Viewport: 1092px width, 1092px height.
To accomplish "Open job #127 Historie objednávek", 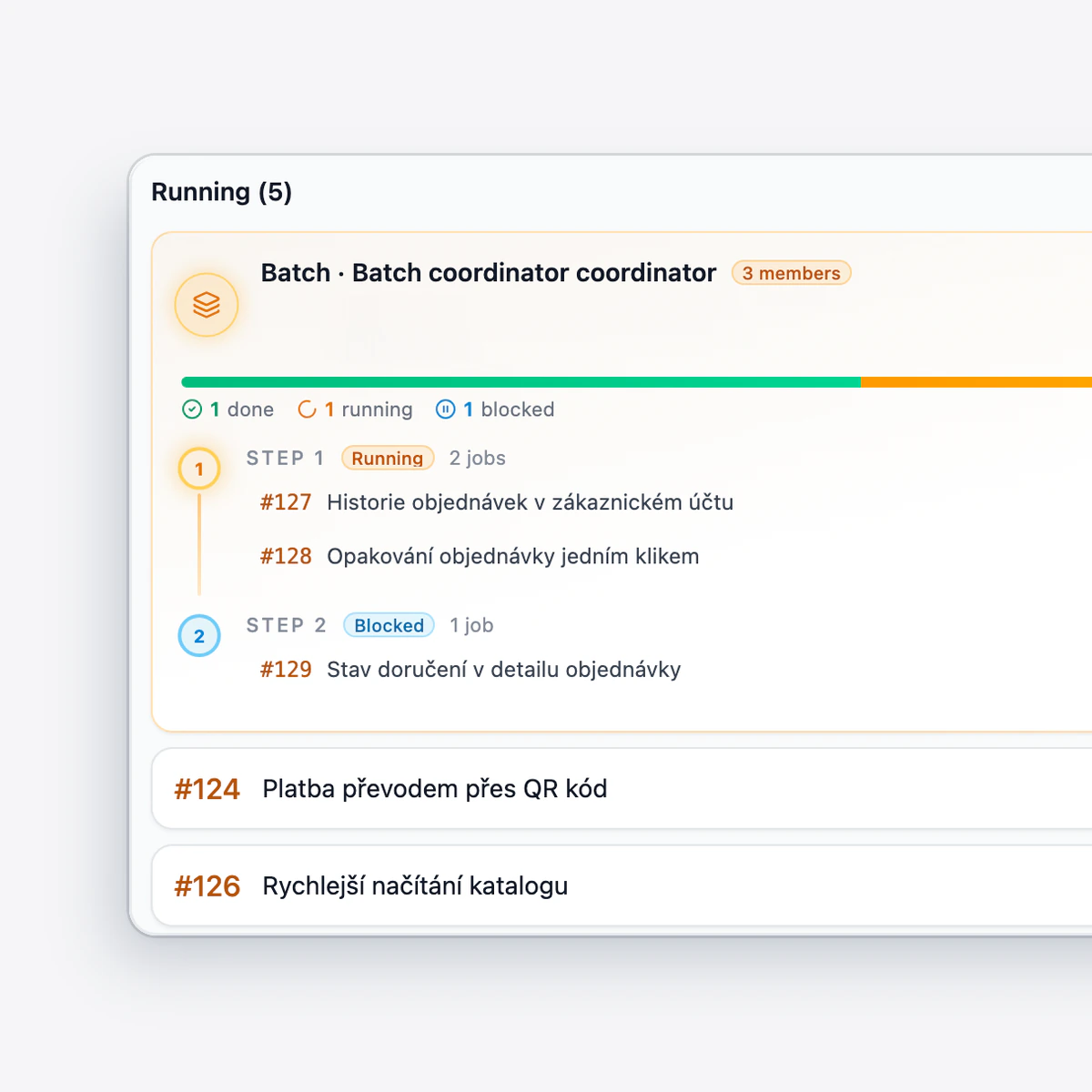I will pos(497,502).
